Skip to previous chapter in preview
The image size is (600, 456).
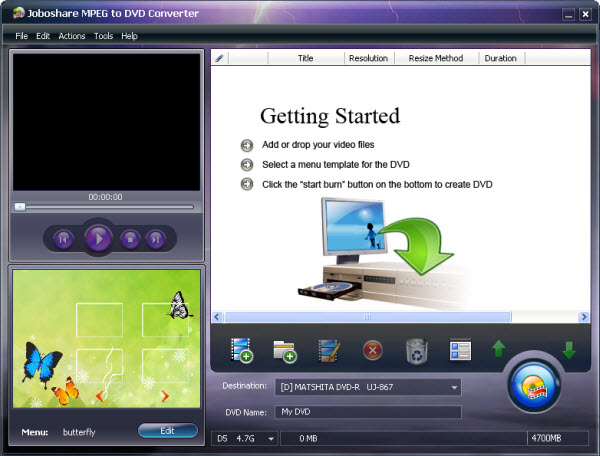coord(63,239)
